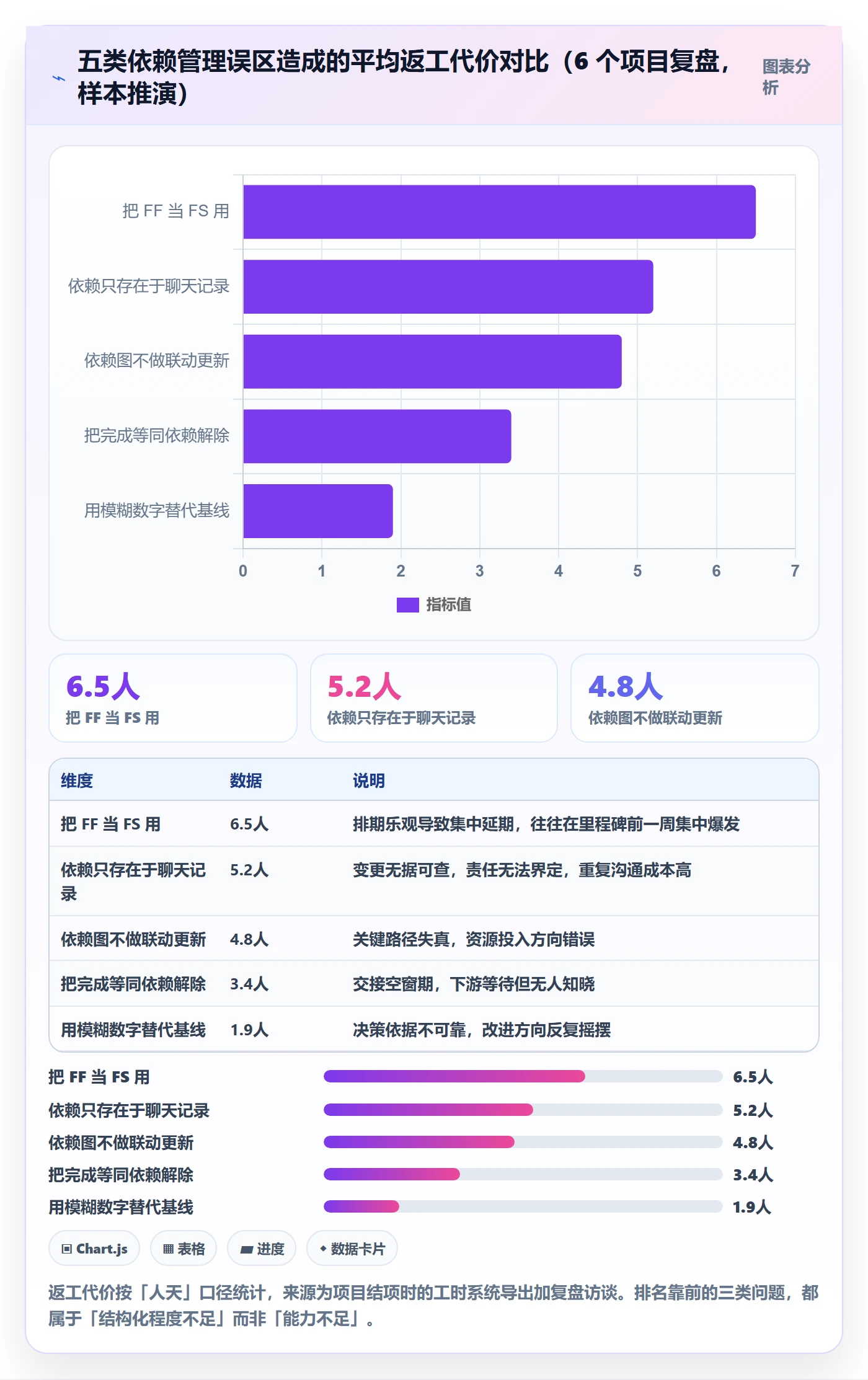Click the 3.4人 table cell

249,984
